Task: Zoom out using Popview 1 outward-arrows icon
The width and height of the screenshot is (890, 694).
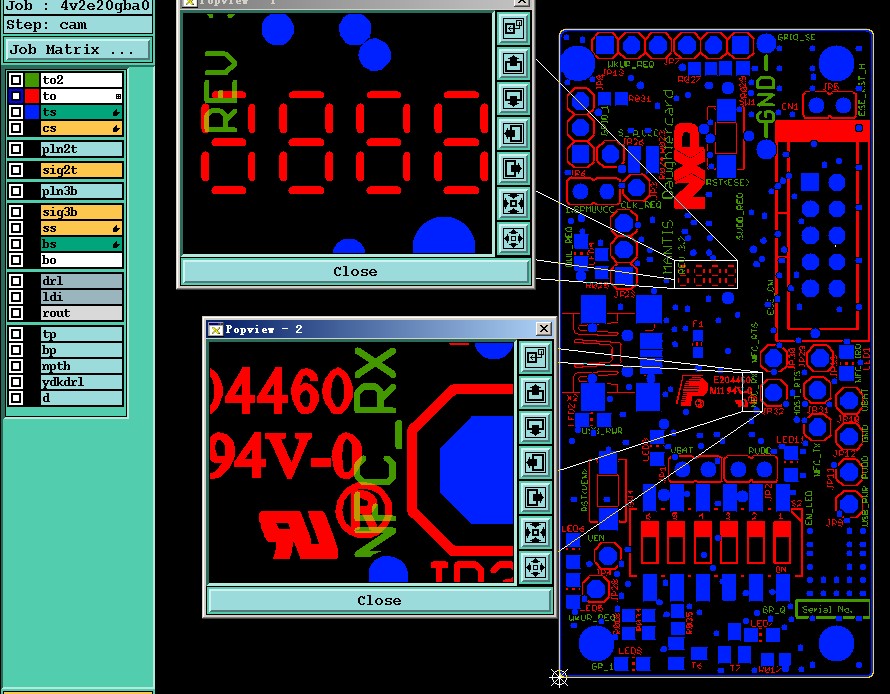Action: pos(513,238)
